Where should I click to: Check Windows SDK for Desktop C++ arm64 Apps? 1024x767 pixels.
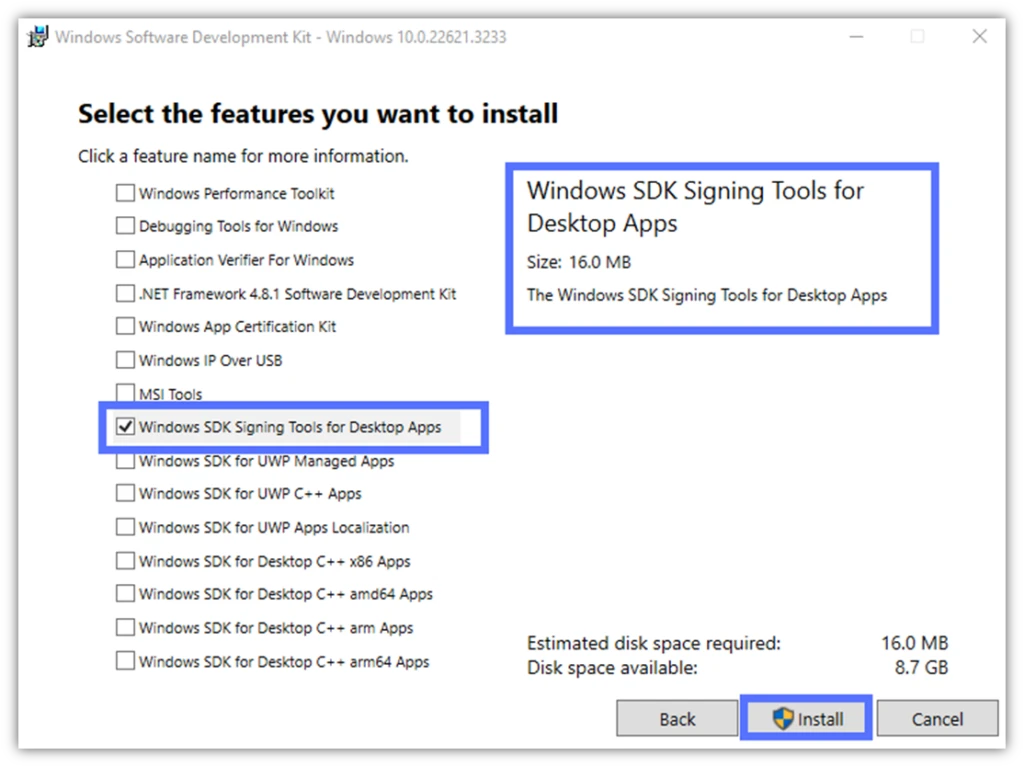pyautogui.click(x=125, y=661)
